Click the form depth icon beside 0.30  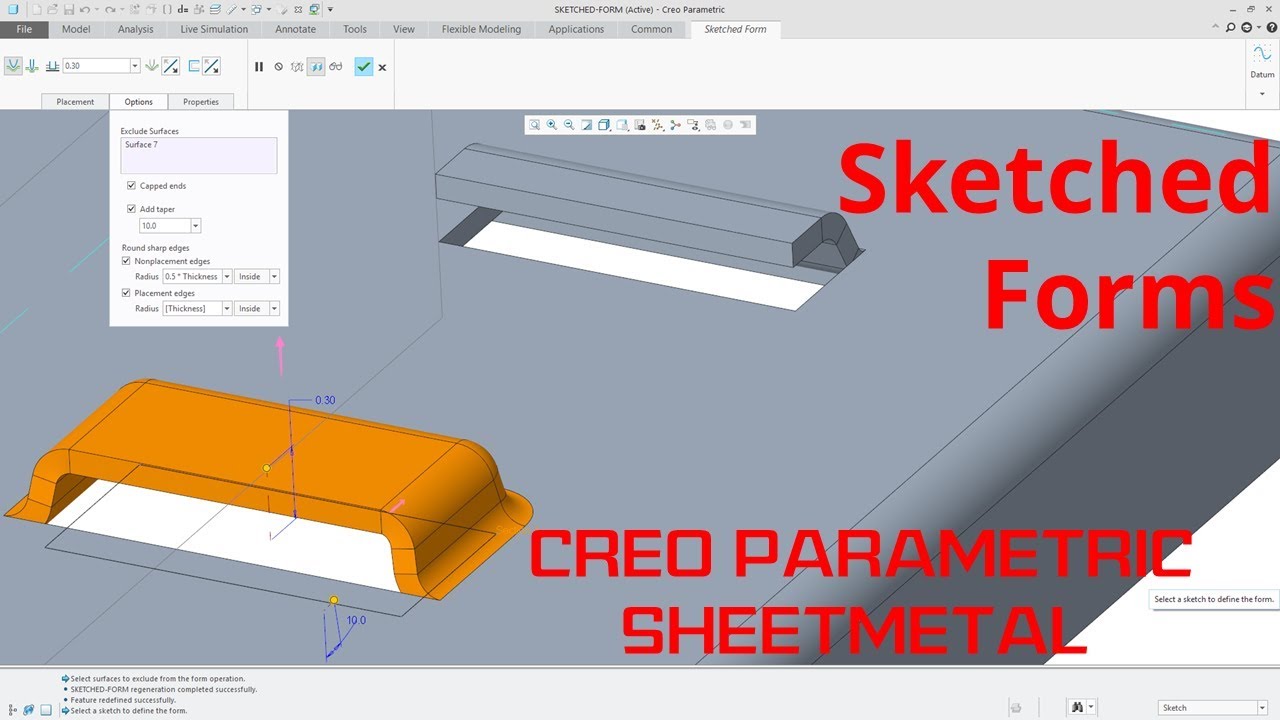[x=52, y=66]
